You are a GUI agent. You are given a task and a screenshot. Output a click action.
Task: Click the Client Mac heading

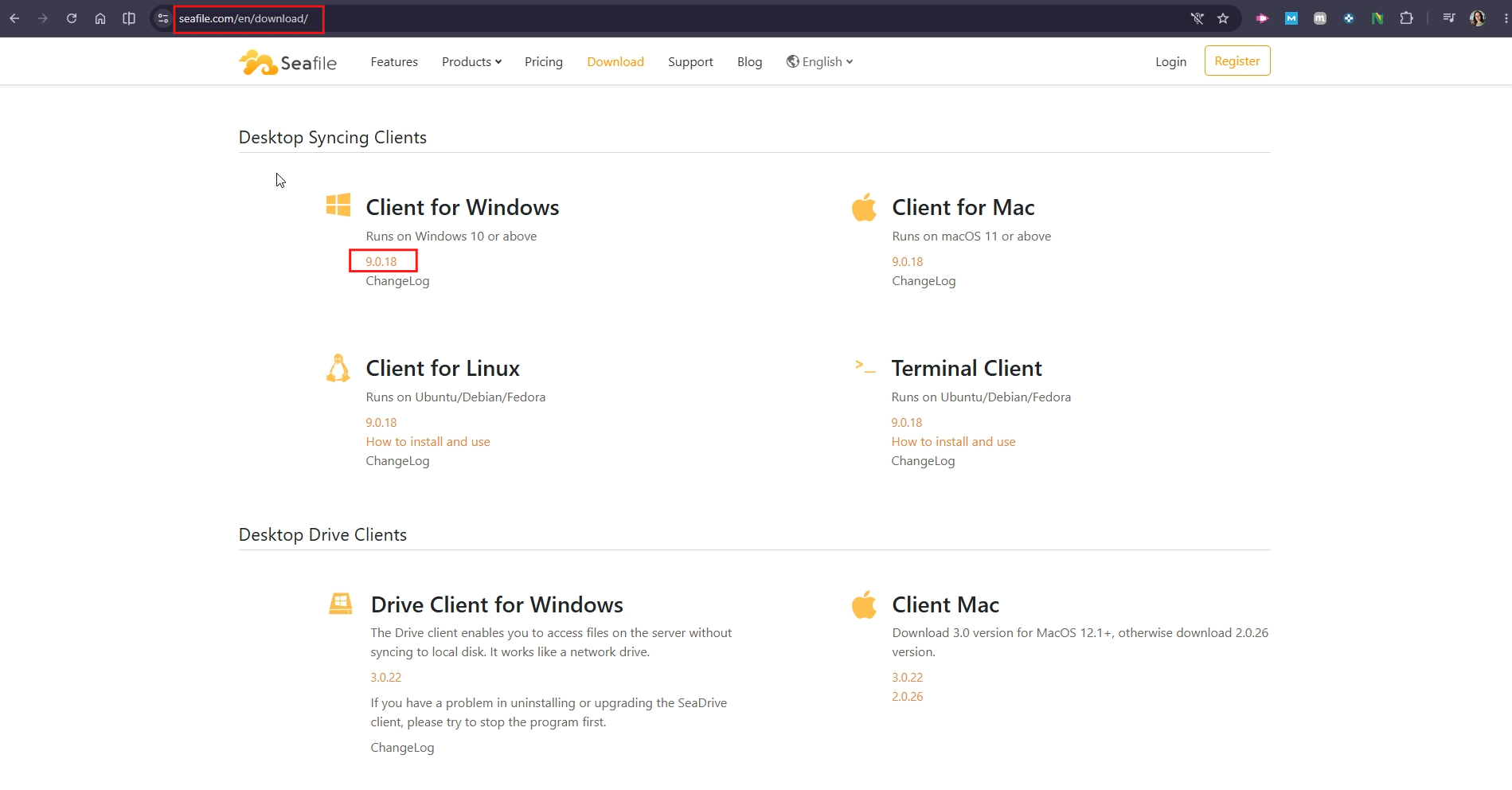946,605
